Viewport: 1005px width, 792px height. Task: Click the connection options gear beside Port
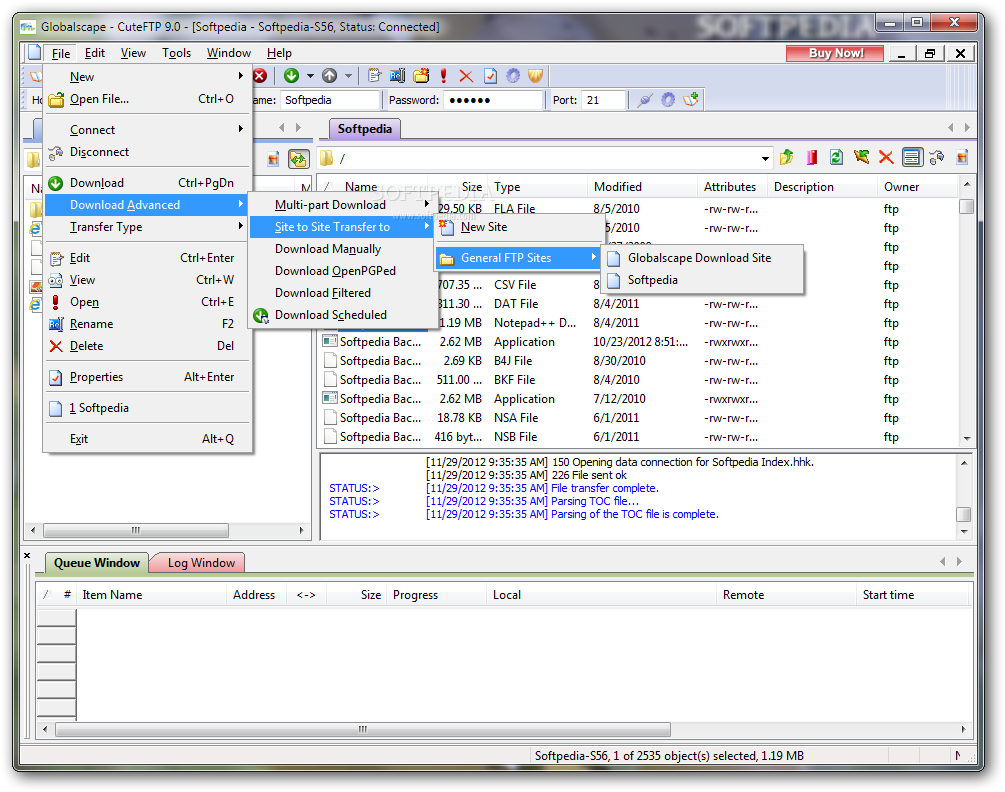668,100
